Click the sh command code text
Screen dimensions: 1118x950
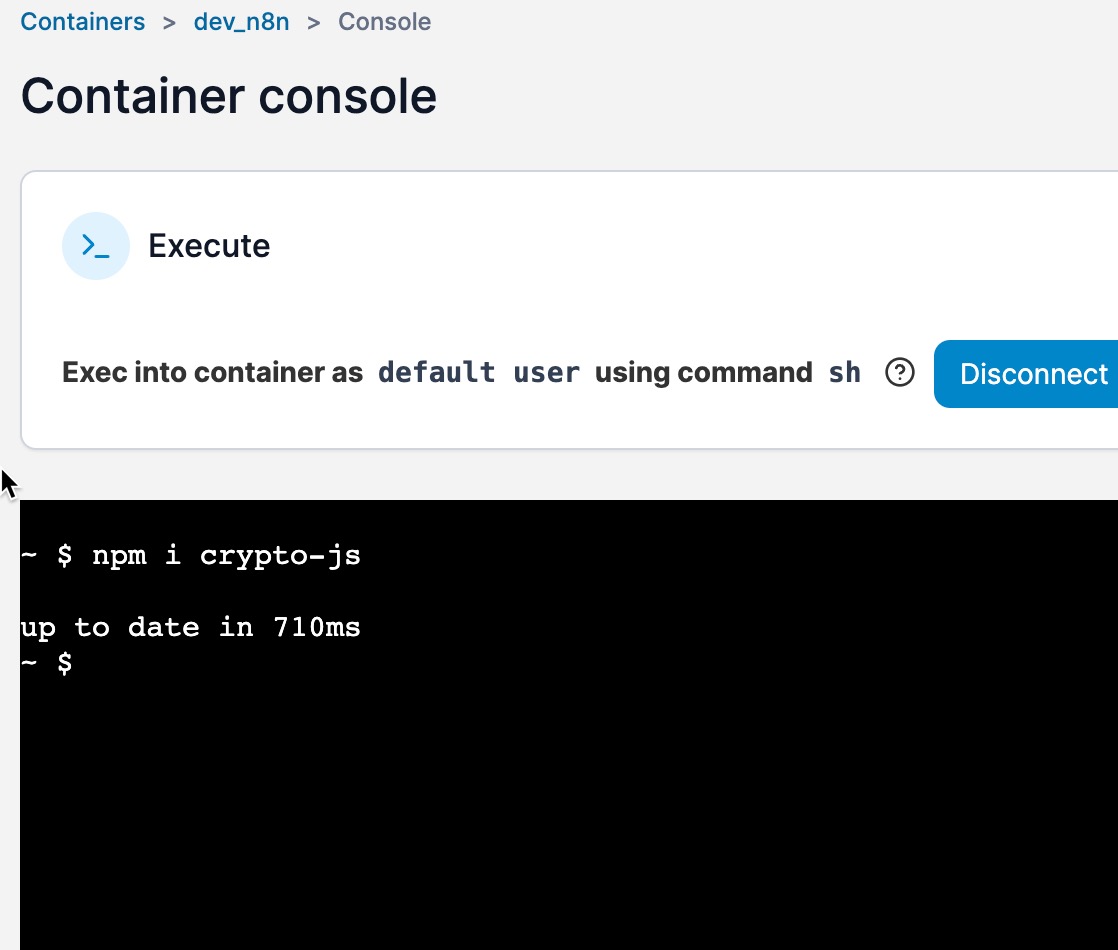click(x=845, y=372)
